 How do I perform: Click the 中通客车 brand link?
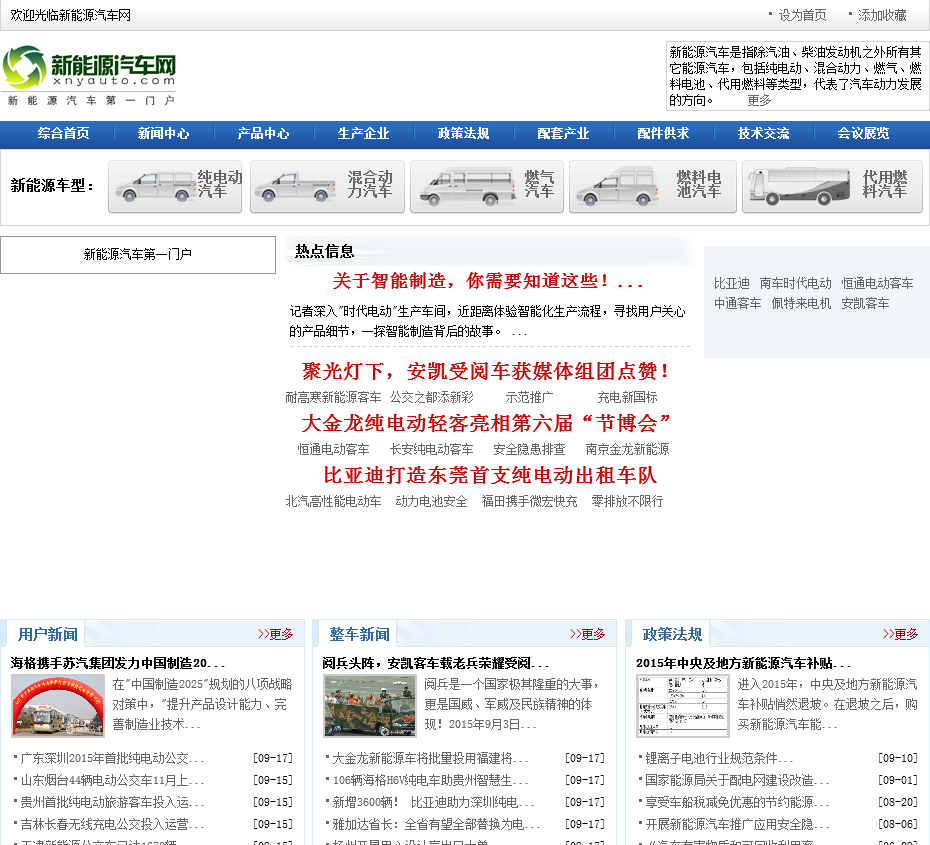pos(737,304)
